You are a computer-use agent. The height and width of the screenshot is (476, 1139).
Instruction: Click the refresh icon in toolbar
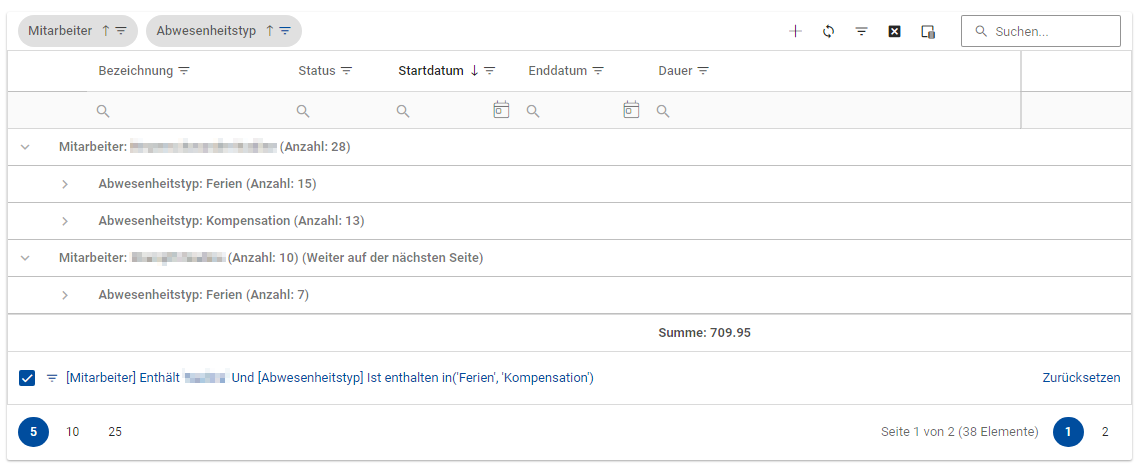(828, 31)
